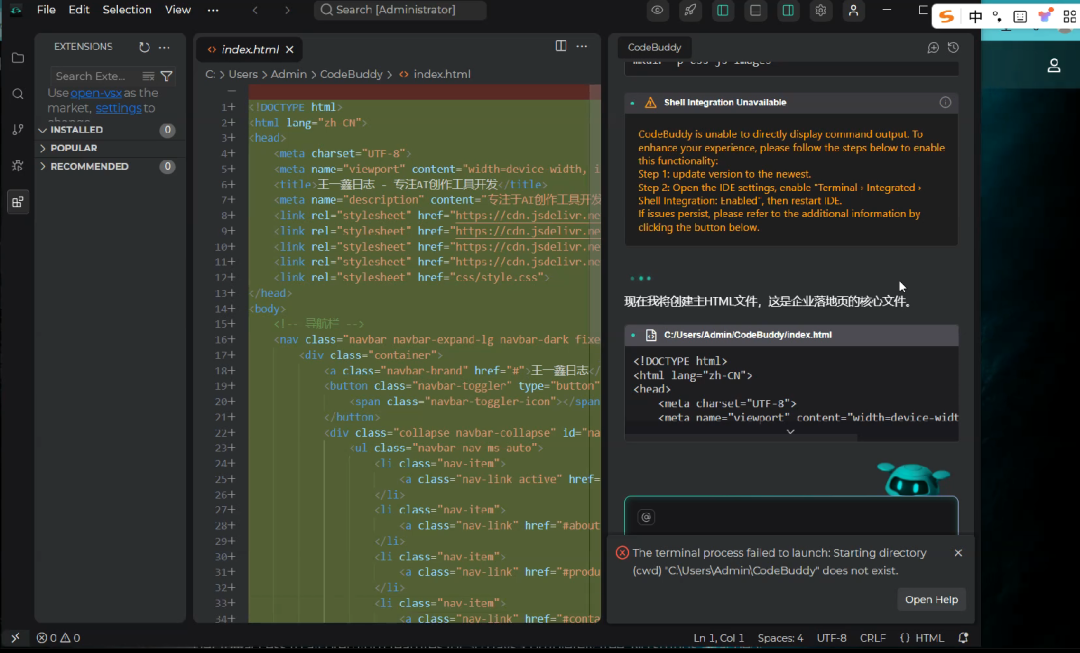1080x653 pixels.
Task: Open the Source Control view icon
Action: [x=18, y=129]
